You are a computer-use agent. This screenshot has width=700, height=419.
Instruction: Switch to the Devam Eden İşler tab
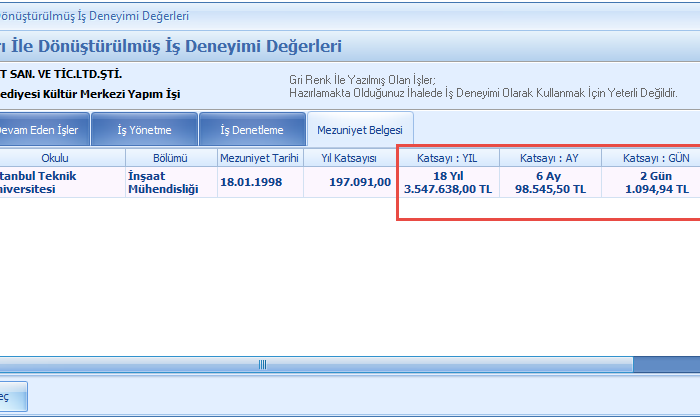pos(42,129)
